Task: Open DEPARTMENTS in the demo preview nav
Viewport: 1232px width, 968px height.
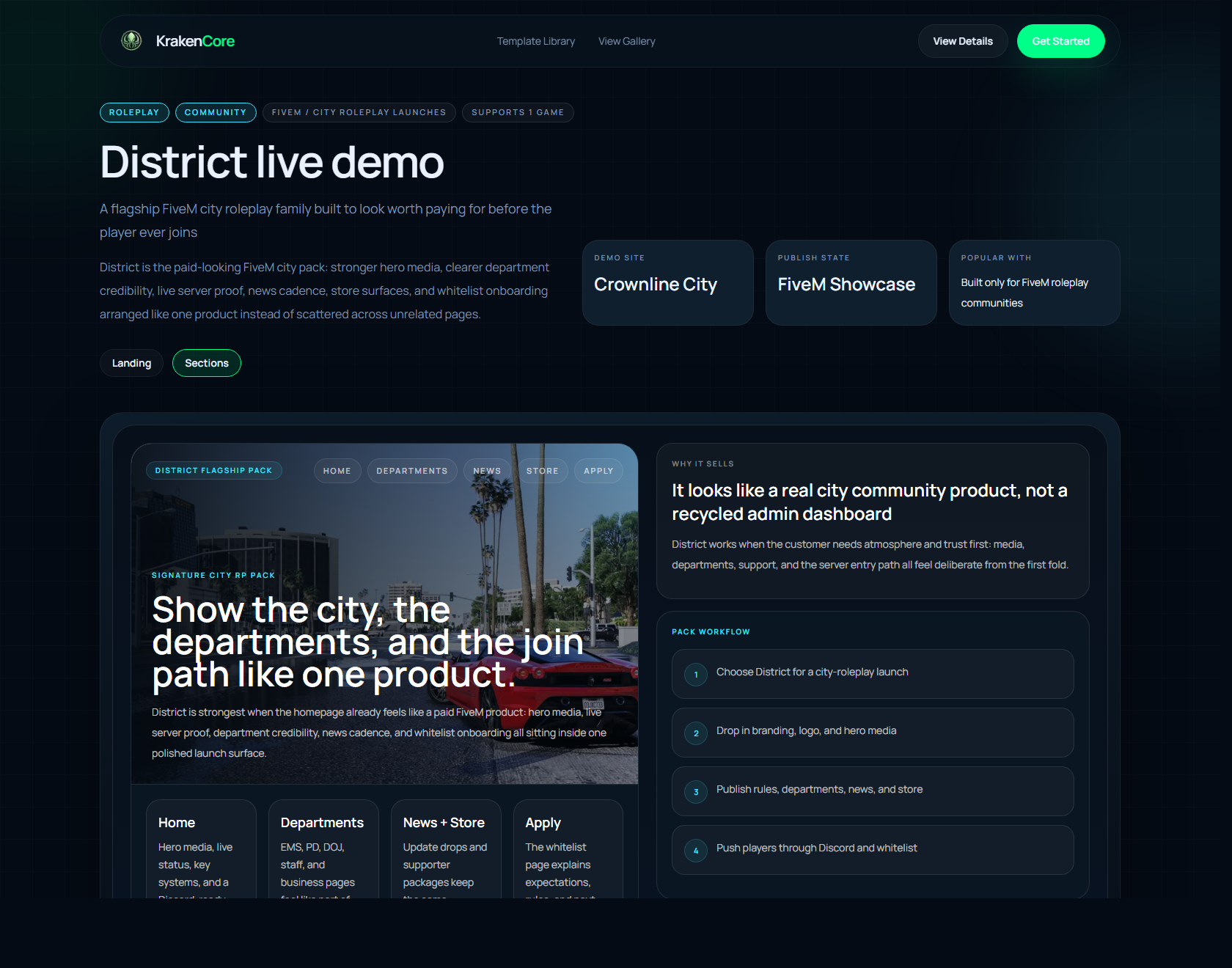Action: coord(412,471)
